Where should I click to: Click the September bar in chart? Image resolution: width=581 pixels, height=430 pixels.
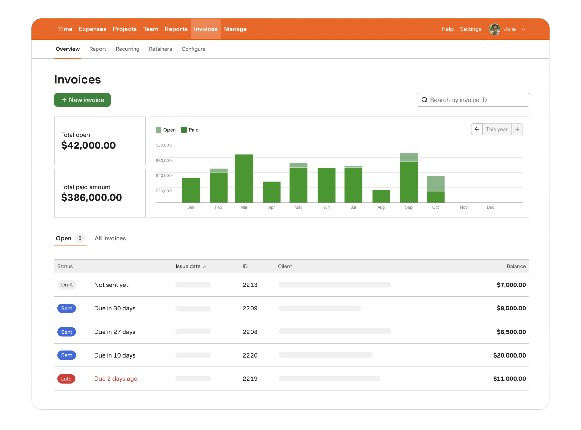[x=409, y=178]
